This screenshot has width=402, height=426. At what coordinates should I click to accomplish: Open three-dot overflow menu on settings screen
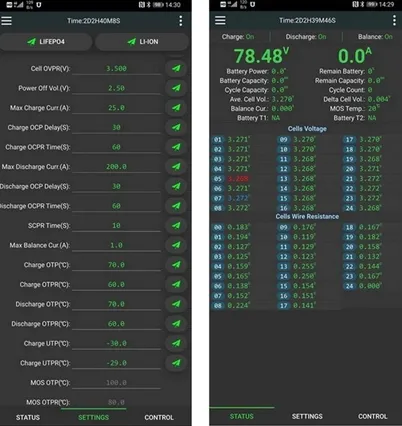pos(181,21)
